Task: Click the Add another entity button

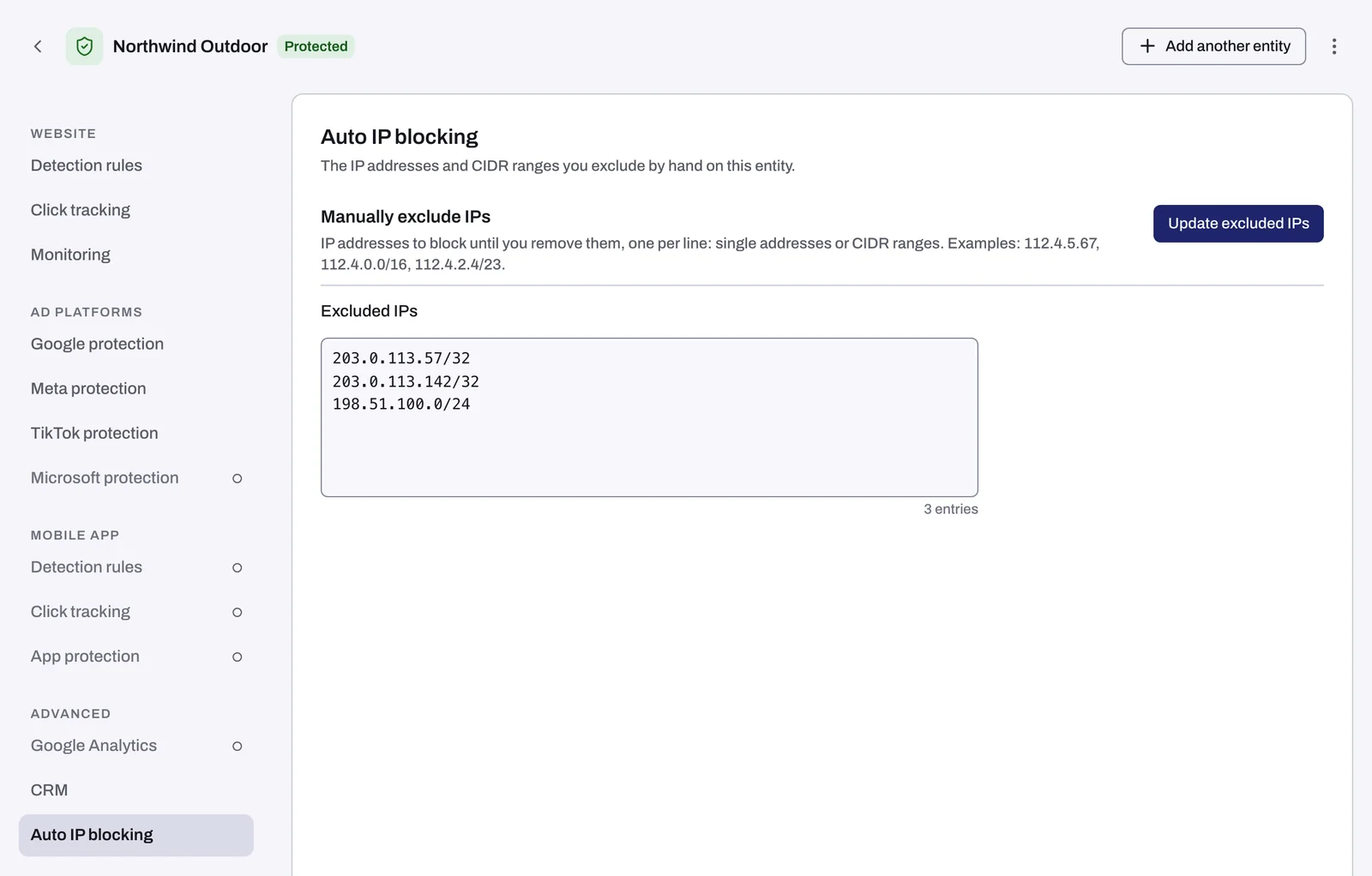Action: click(x=1213, y=46)
